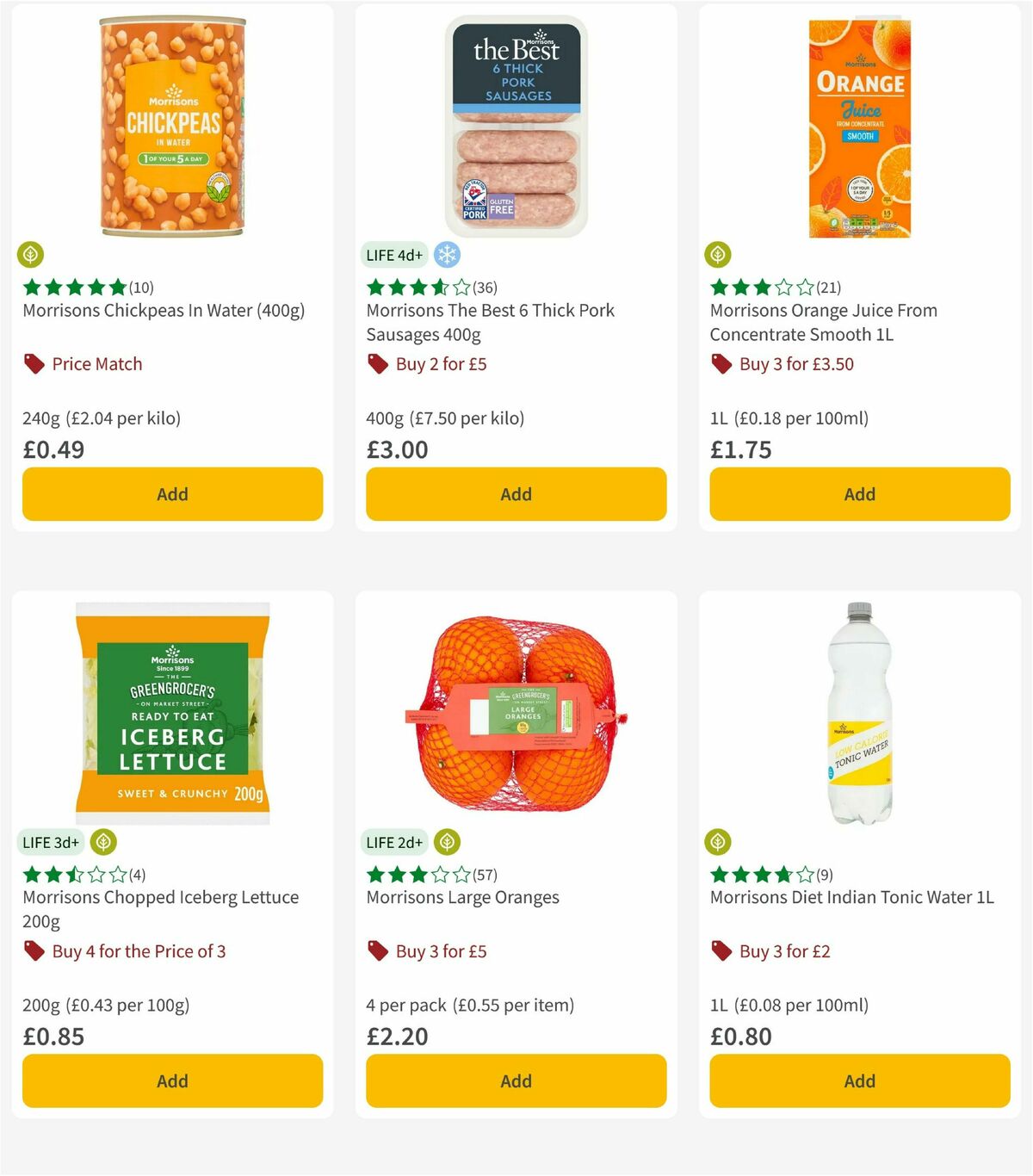This screenshot has height=1176, width=1033.
Task: Click the green leaf icon above Chickpeas rating
Action: point(31,255)
